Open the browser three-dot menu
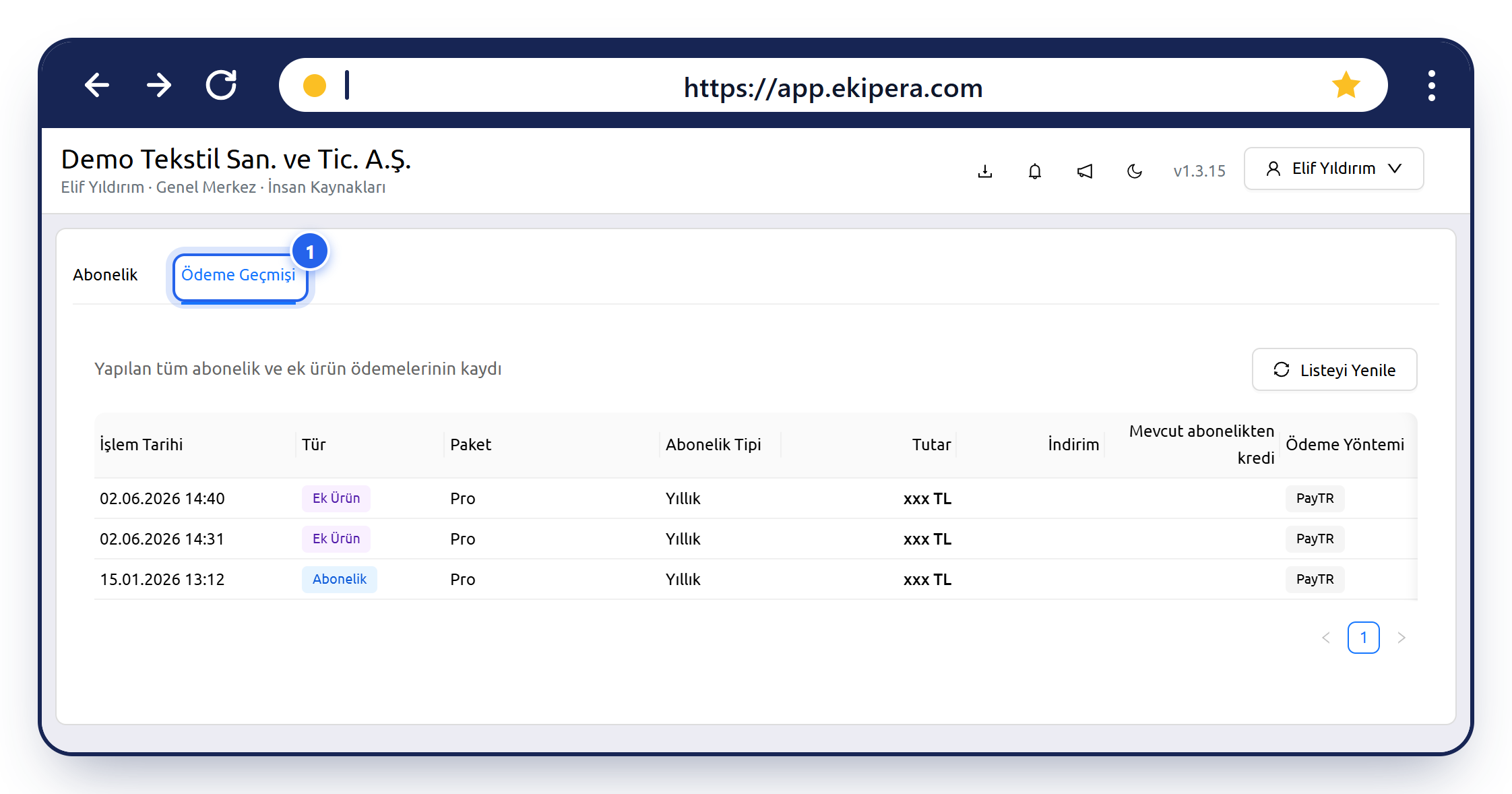 click(x=1431, y=86)
